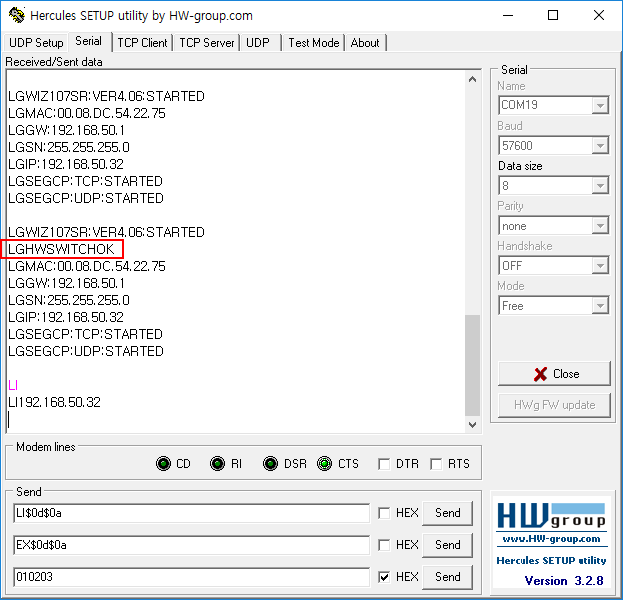Click the Version 3.2.8 text
The image size is (623, 600).
click(564, 581)
